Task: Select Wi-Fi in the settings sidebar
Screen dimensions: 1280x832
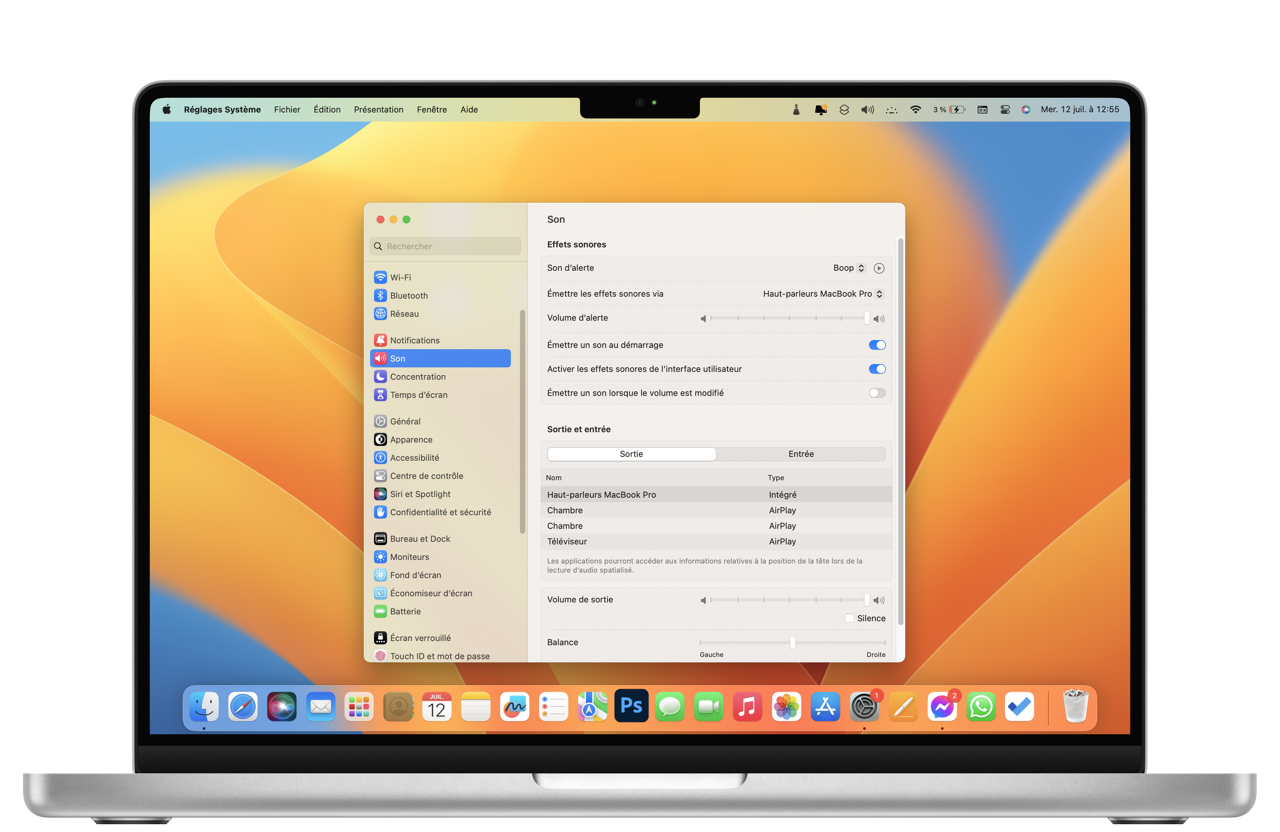Action: (400, 277)
